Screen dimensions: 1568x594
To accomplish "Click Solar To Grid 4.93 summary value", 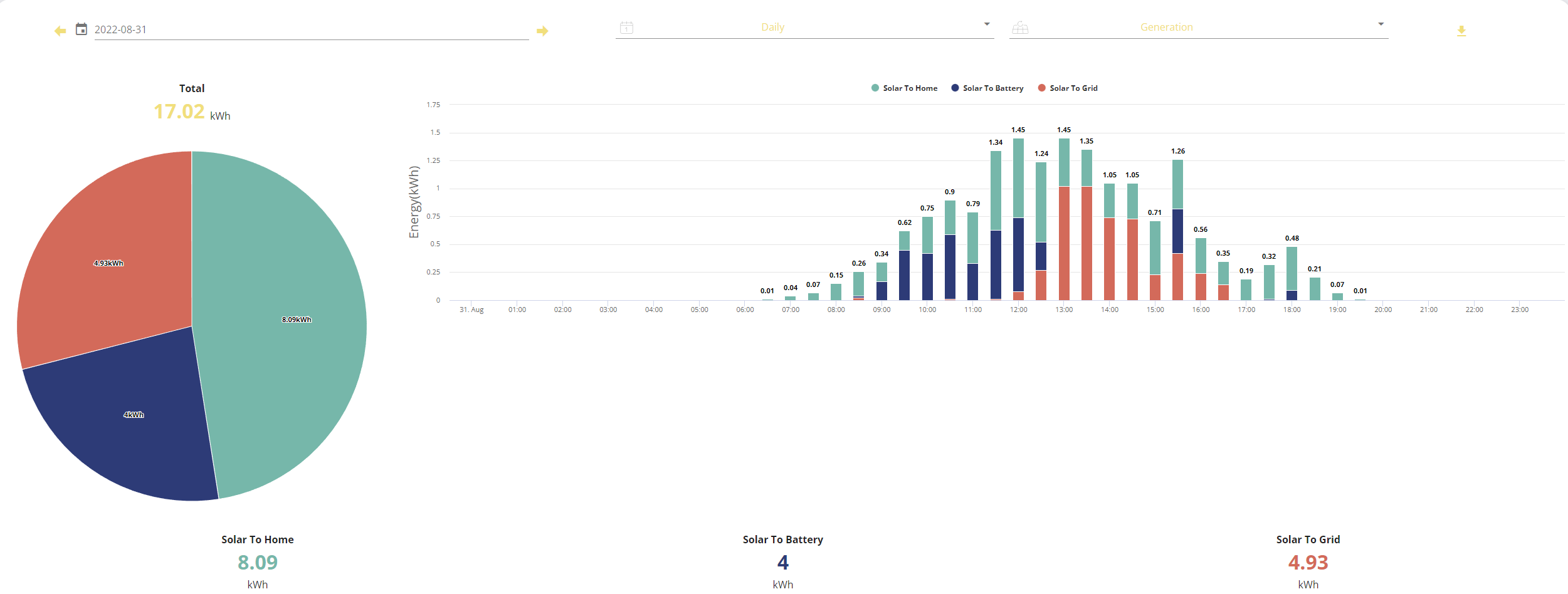I will pyautogui.click(x=1308, y=563).
